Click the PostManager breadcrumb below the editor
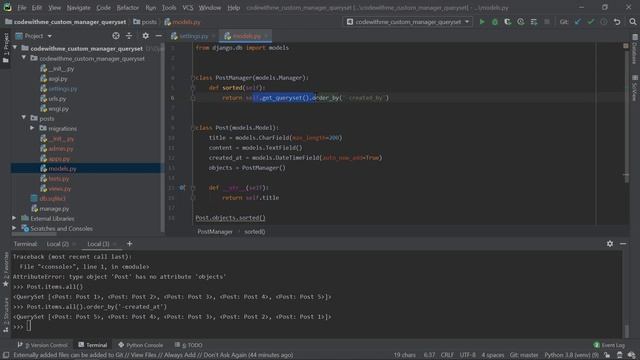The image size is (640, 360). [x=215, y=231]
